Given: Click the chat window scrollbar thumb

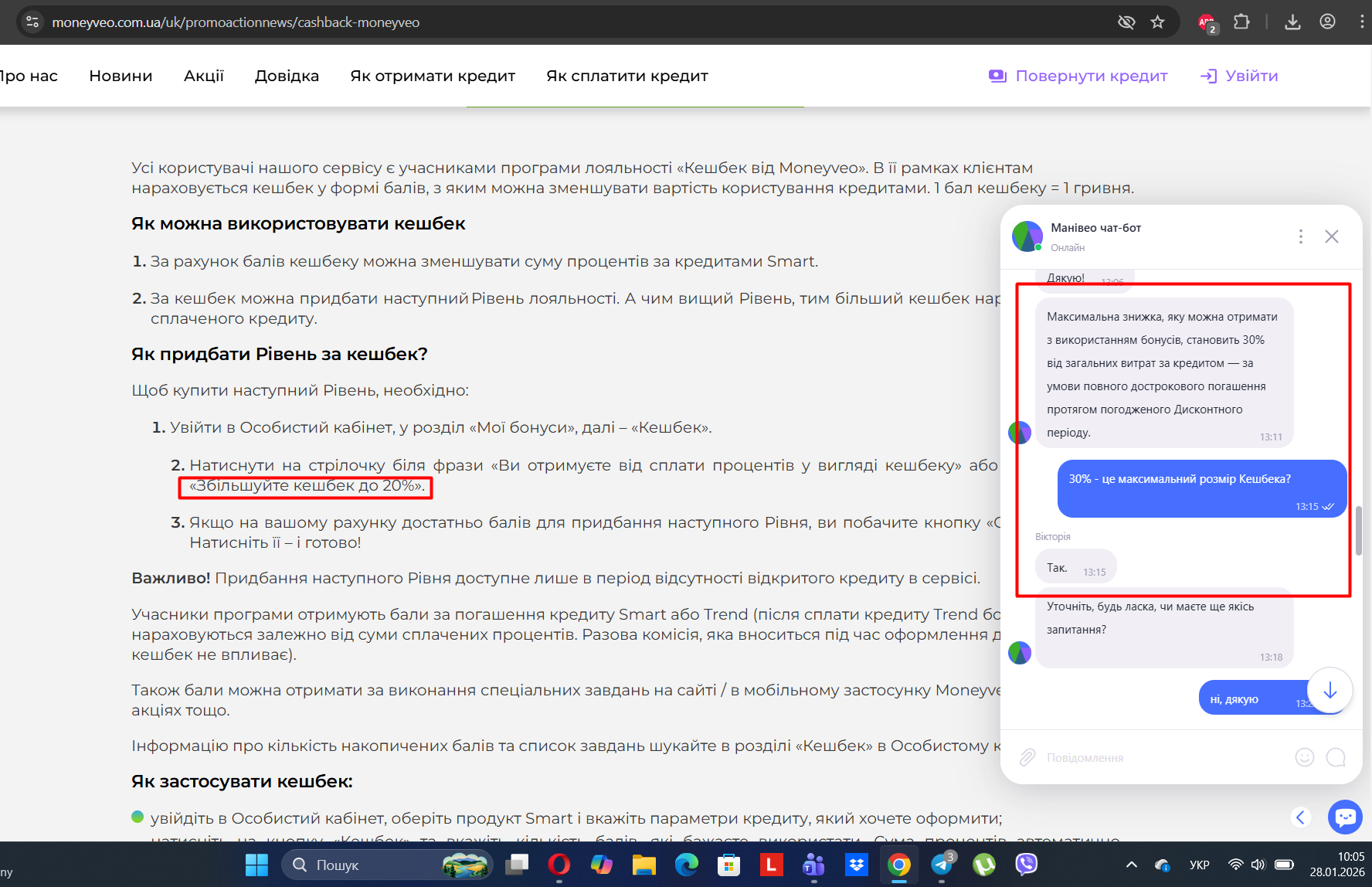Looking at the screenshot, I should [x=1359, y=530].
